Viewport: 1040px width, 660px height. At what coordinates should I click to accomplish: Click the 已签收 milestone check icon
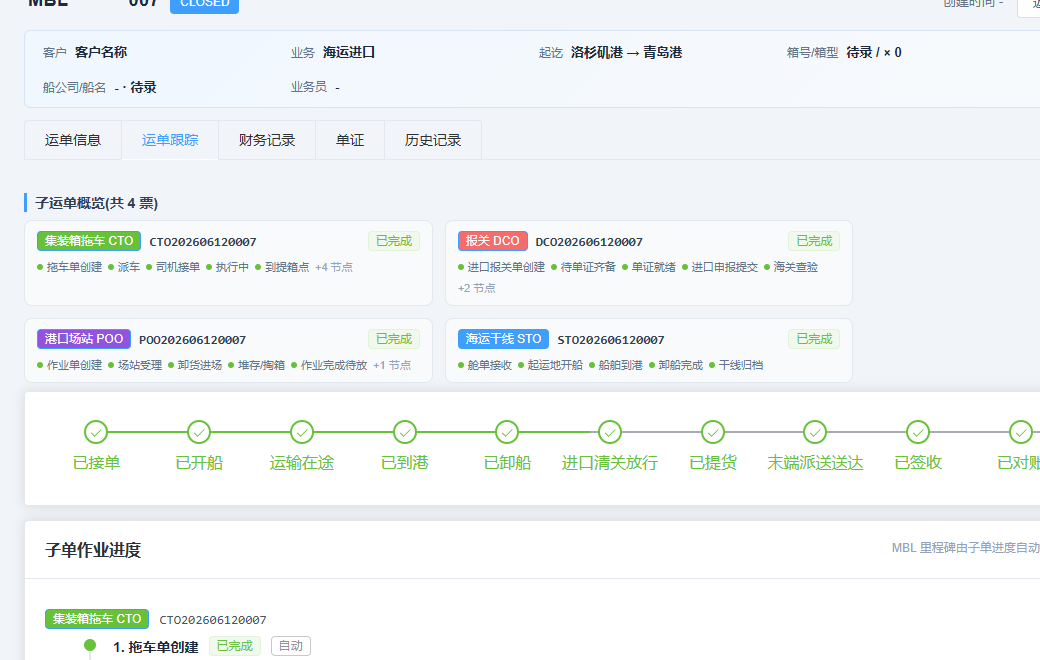click(918, 432)
